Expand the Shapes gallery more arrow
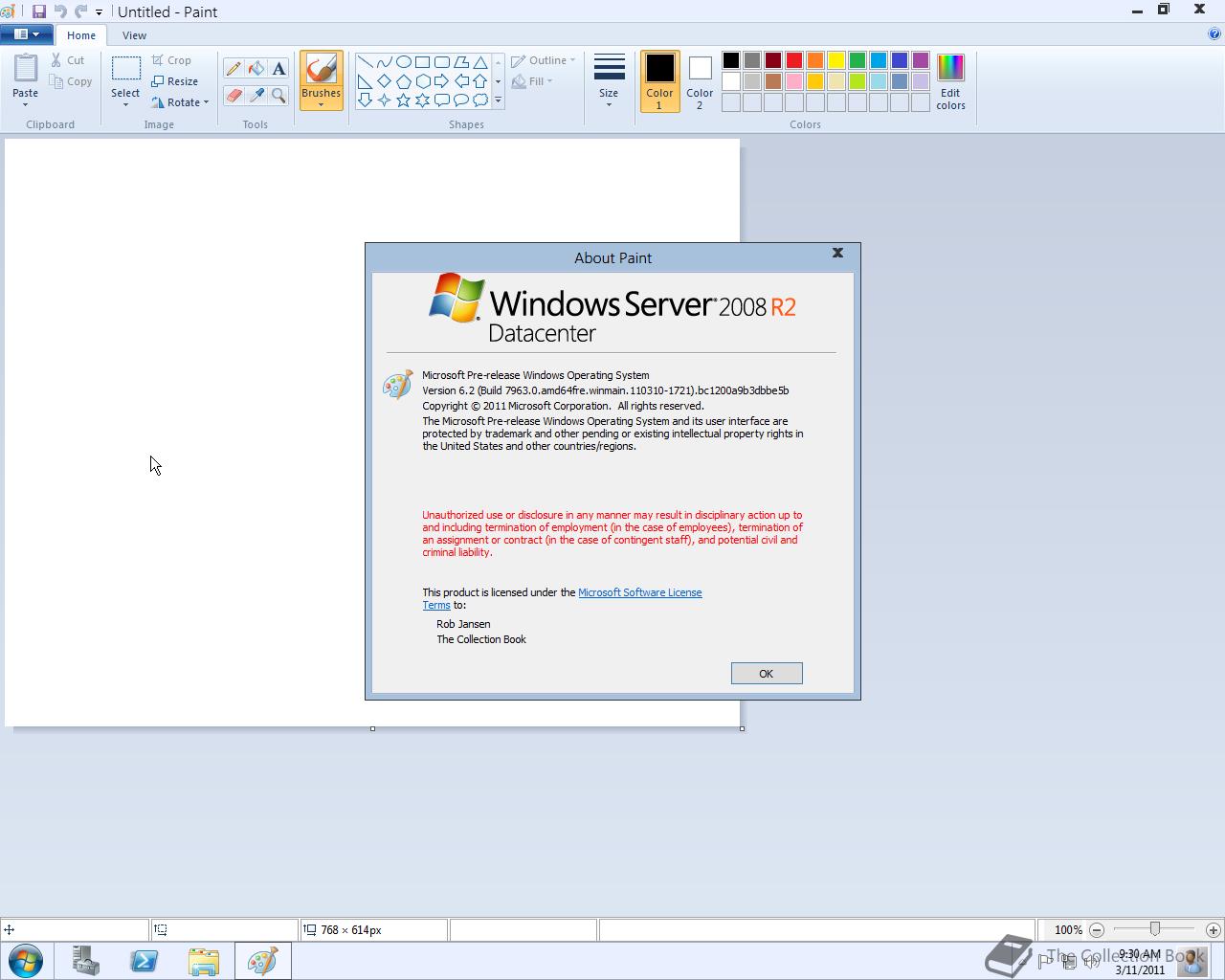The height and width of the screenshot is (980, 1225). pyautogui.click(x=498, y=100)
